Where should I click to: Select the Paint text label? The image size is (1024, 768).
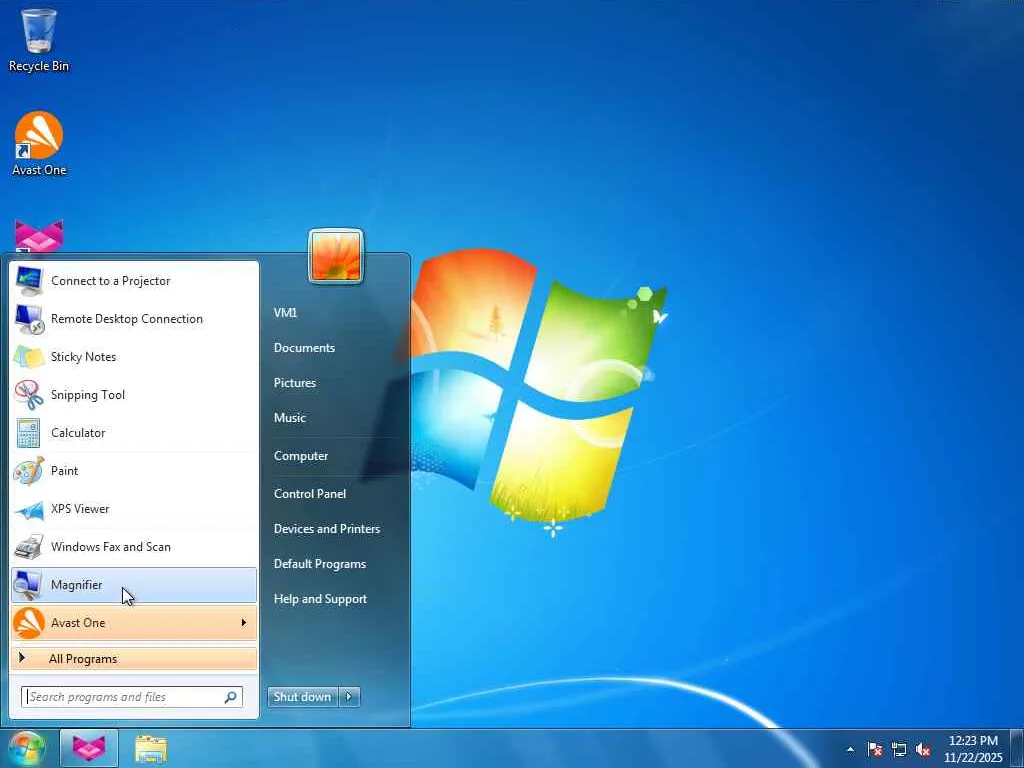coord(64,470)
